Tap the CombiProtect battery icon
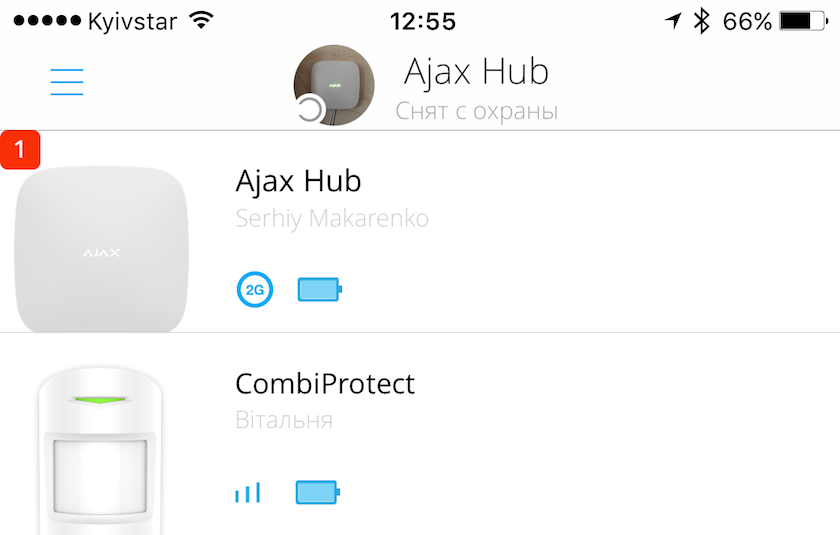Viewport: 840px width, 535px height. click(318, 492)
